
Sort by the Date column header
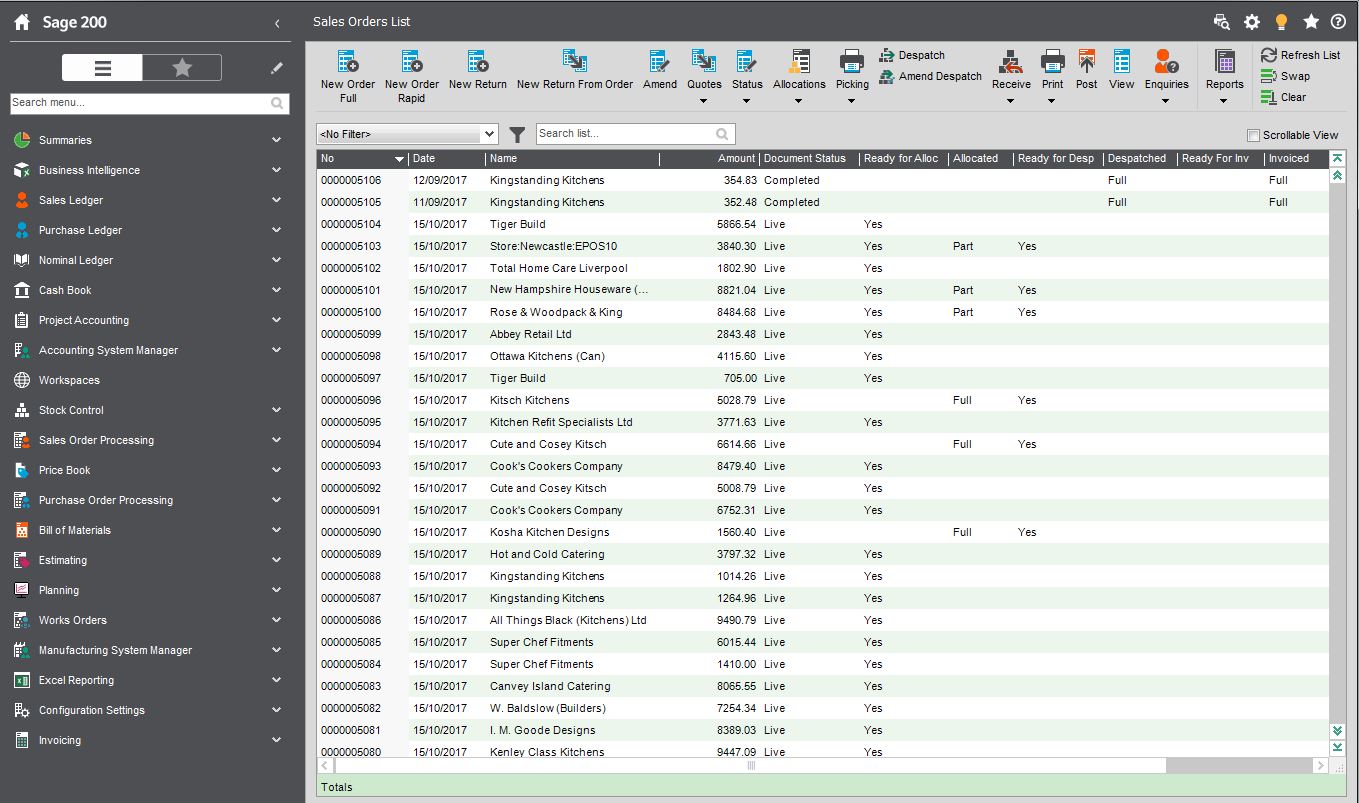pos(446,158)
